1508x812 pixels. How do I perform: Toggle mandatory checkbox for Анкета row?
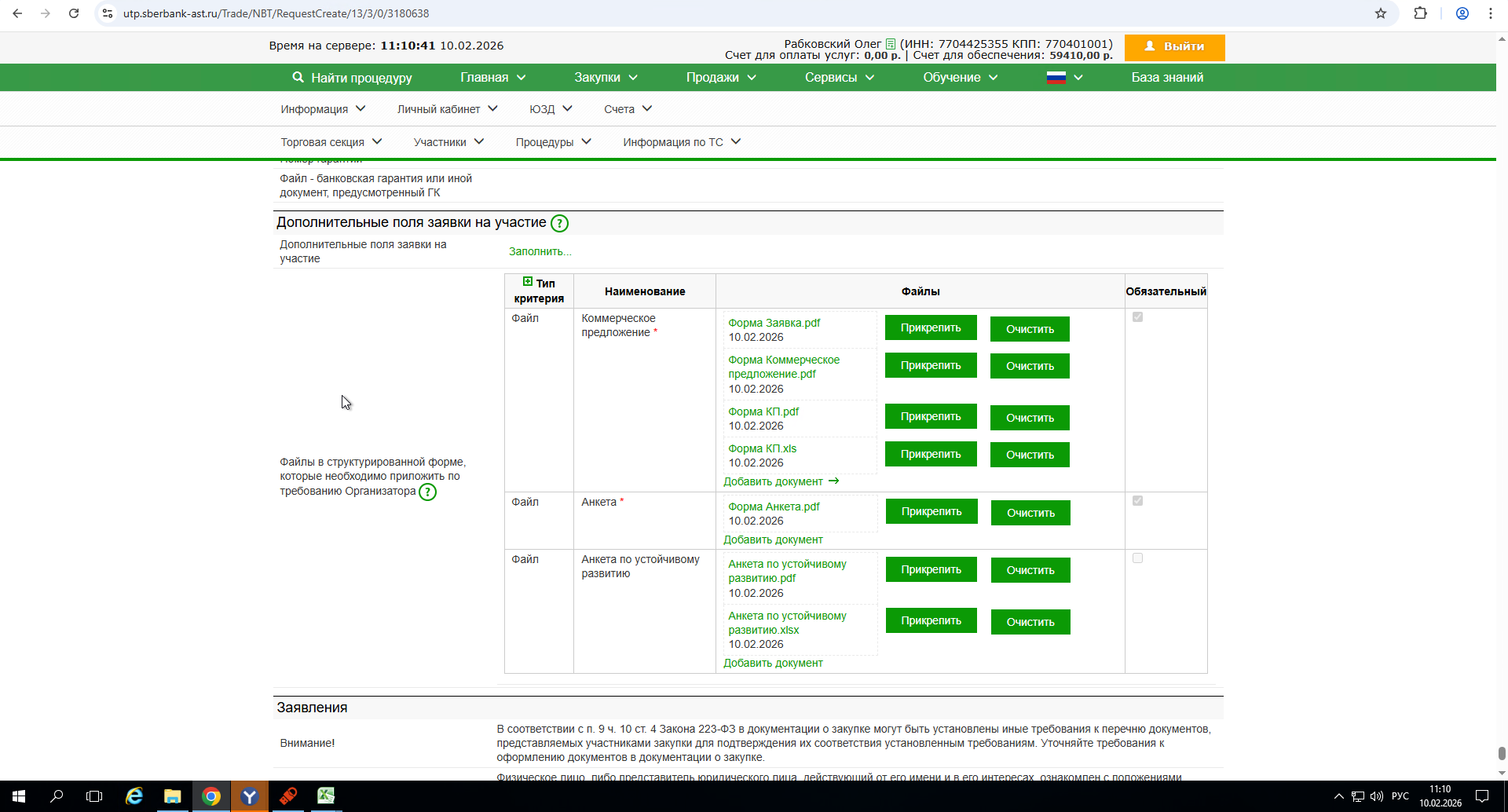click(1137, 501)
